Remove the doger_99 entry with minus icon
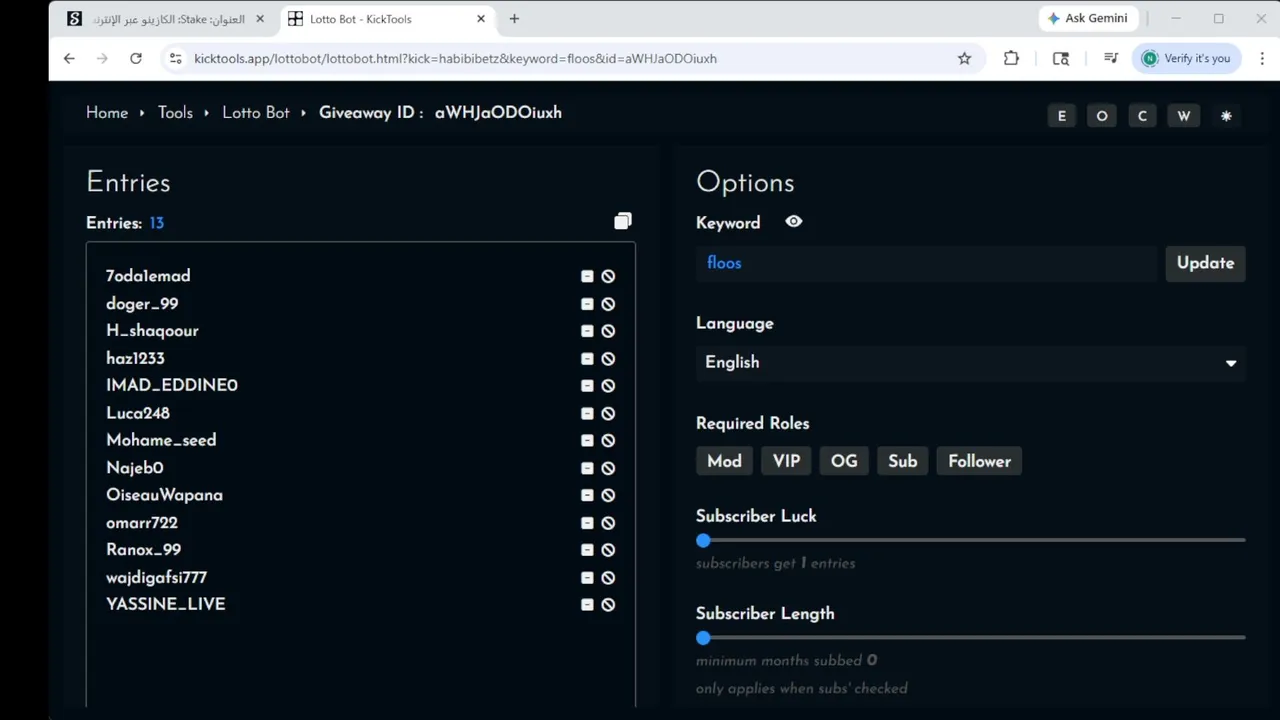Screen dimensions: 1280x720 587,304
